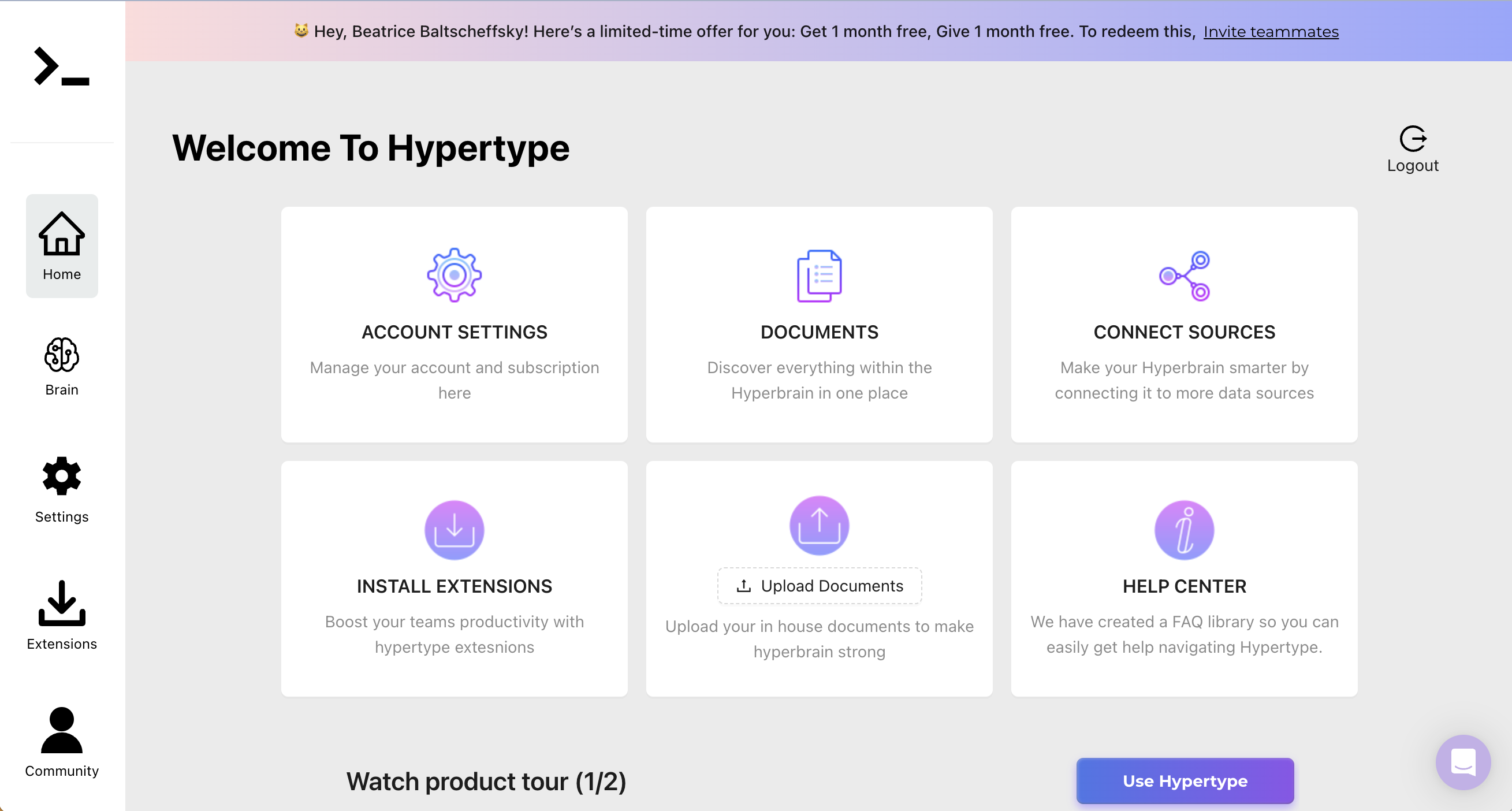This screenshot has height=811, width=1512.
Task: Open the ACCOUNT SETTINGS card title
Action: pyautogui.click(x=455, y=332)
